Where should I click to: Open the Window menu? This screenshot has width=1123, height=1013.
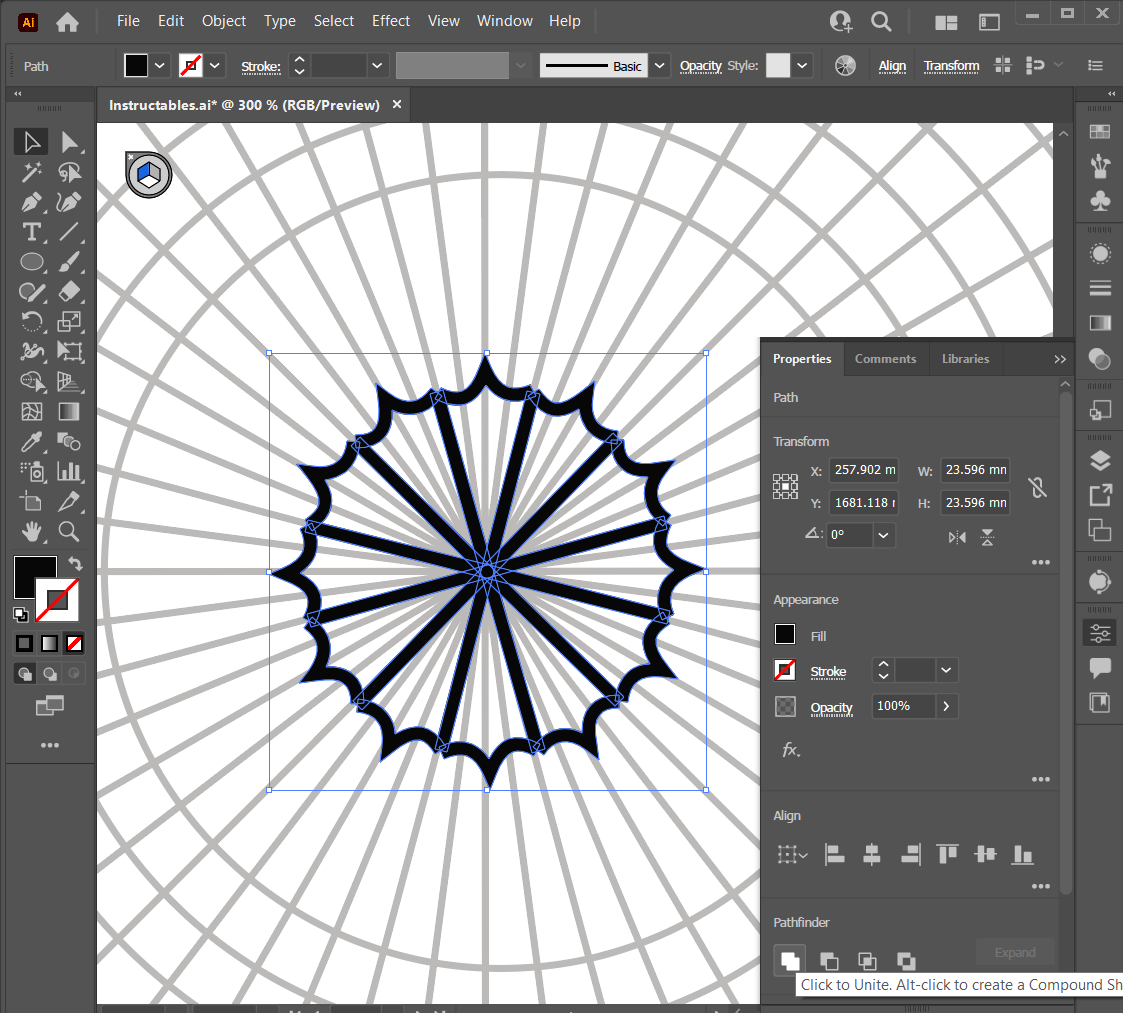tap(504, 21)
